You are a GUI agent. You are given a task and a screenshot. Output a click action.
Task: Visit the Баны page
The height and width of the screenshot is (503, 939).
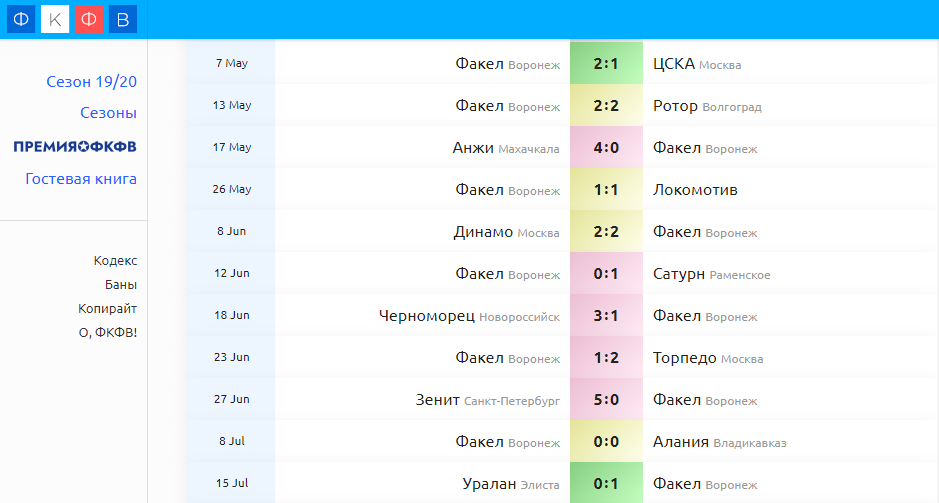[x=120, y=284]
